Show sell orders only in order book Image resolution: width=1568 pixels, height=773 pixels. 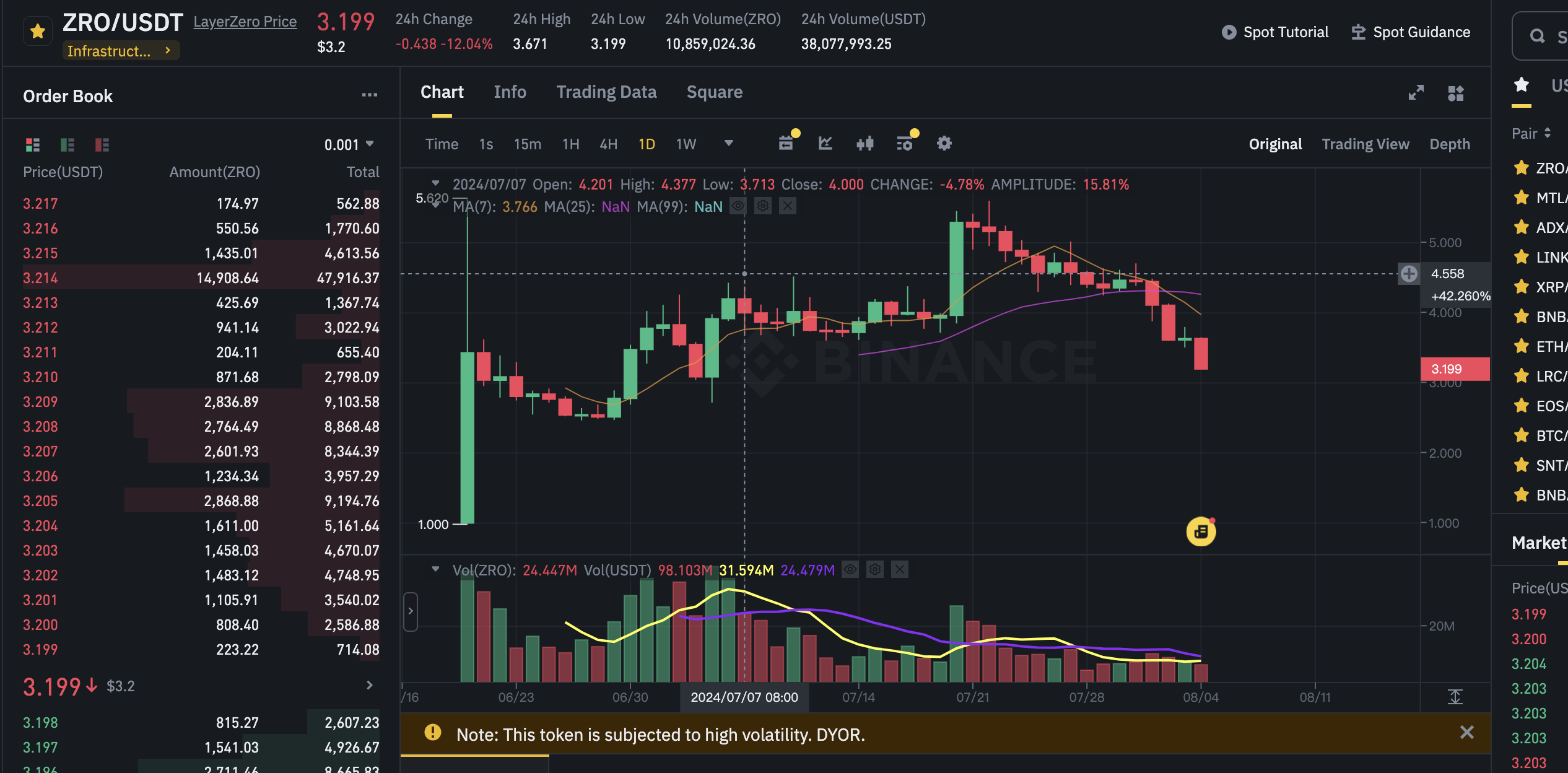coord(102,145)
